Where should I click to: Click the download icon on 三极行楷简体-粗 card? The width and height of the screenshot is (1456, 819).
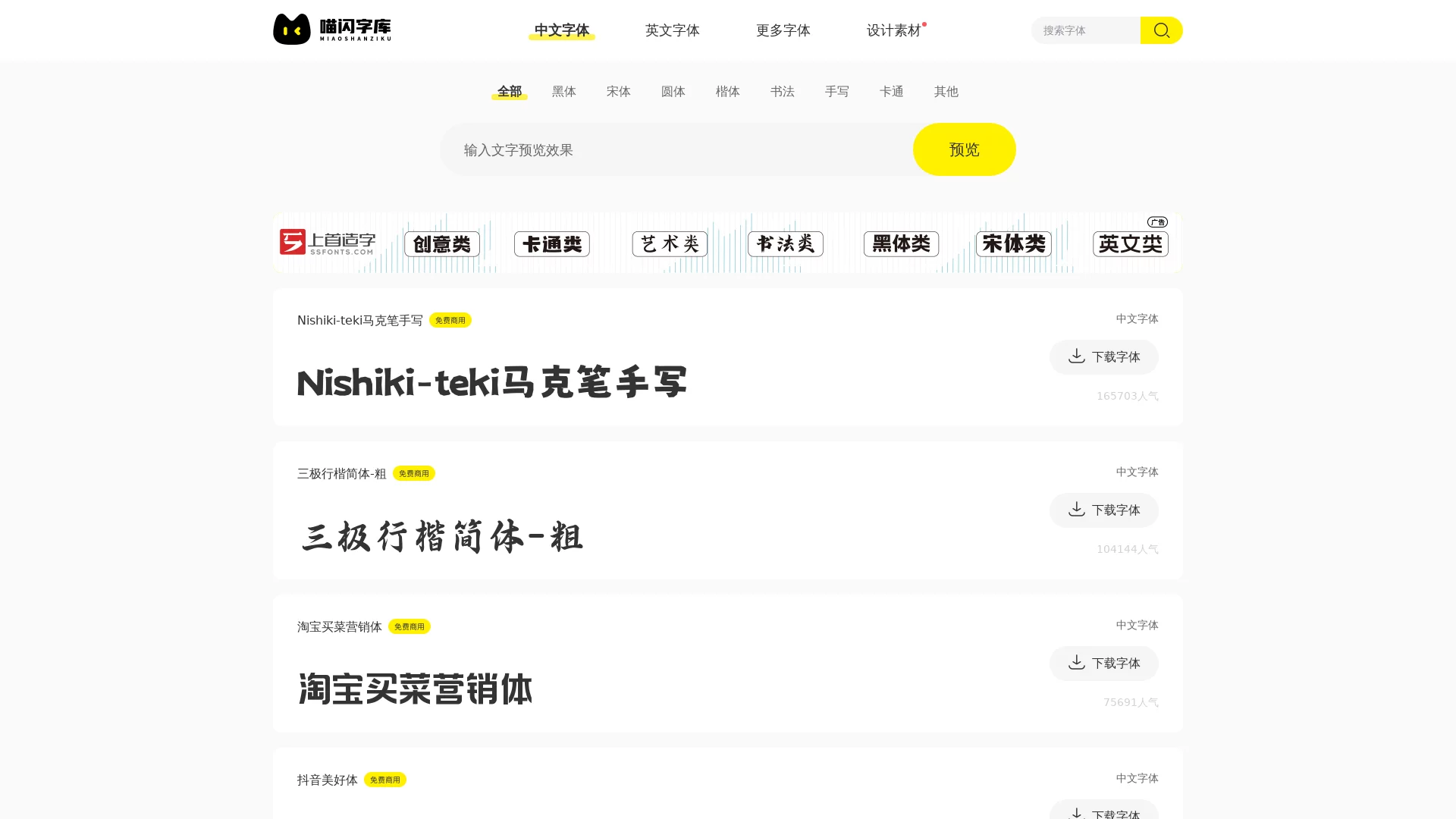[1077, 510]
